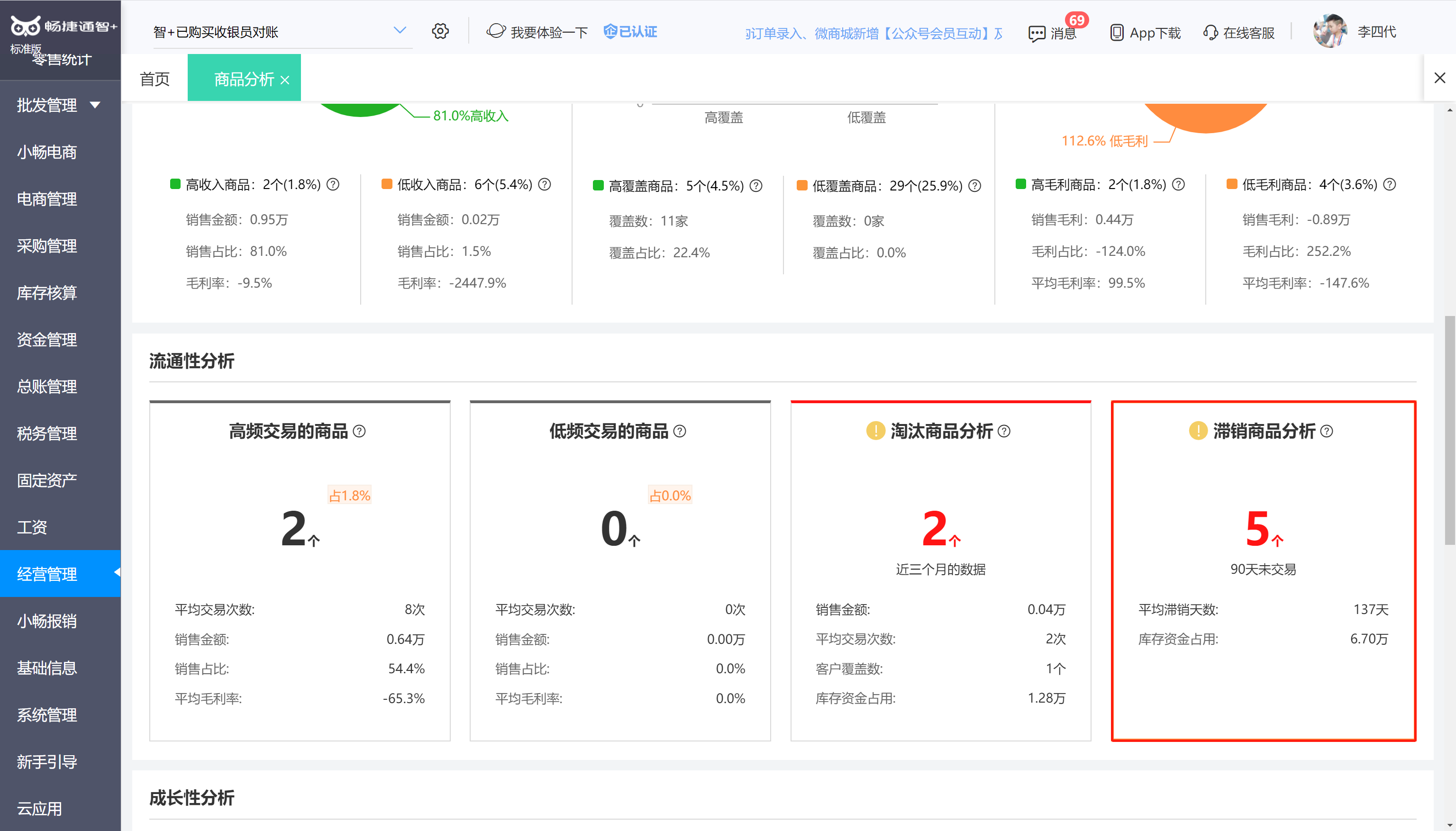The width and height of the screenshot is (1456, 831).
Task: Click help icon next to 滞销商品分析
Action: 1327,432
